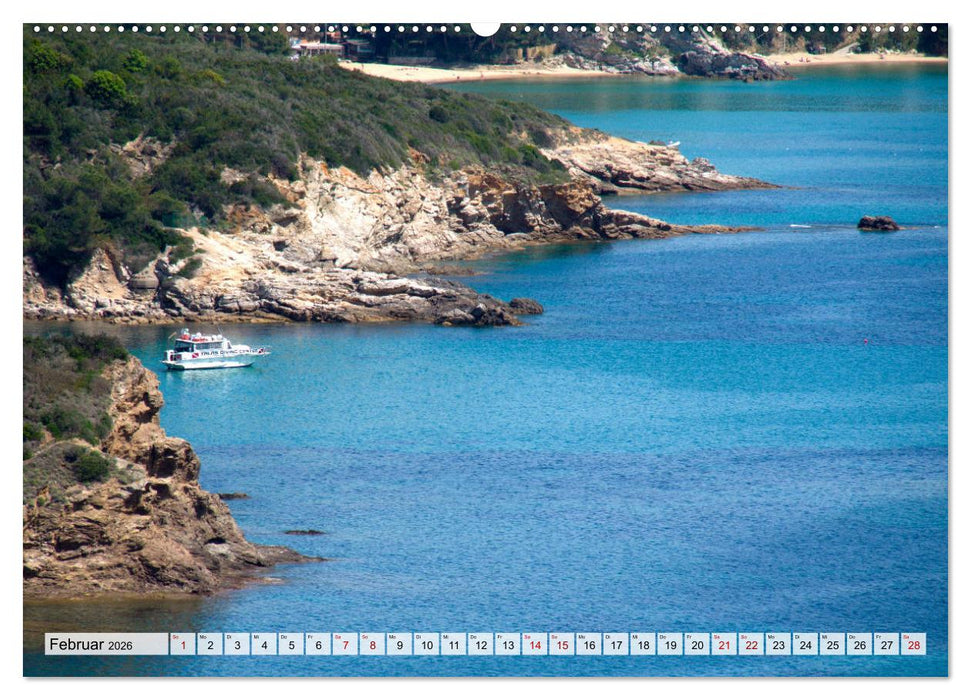
Task: Click the Februar 2026 month label
Action: pyautogui.click(x=75, y=644)
